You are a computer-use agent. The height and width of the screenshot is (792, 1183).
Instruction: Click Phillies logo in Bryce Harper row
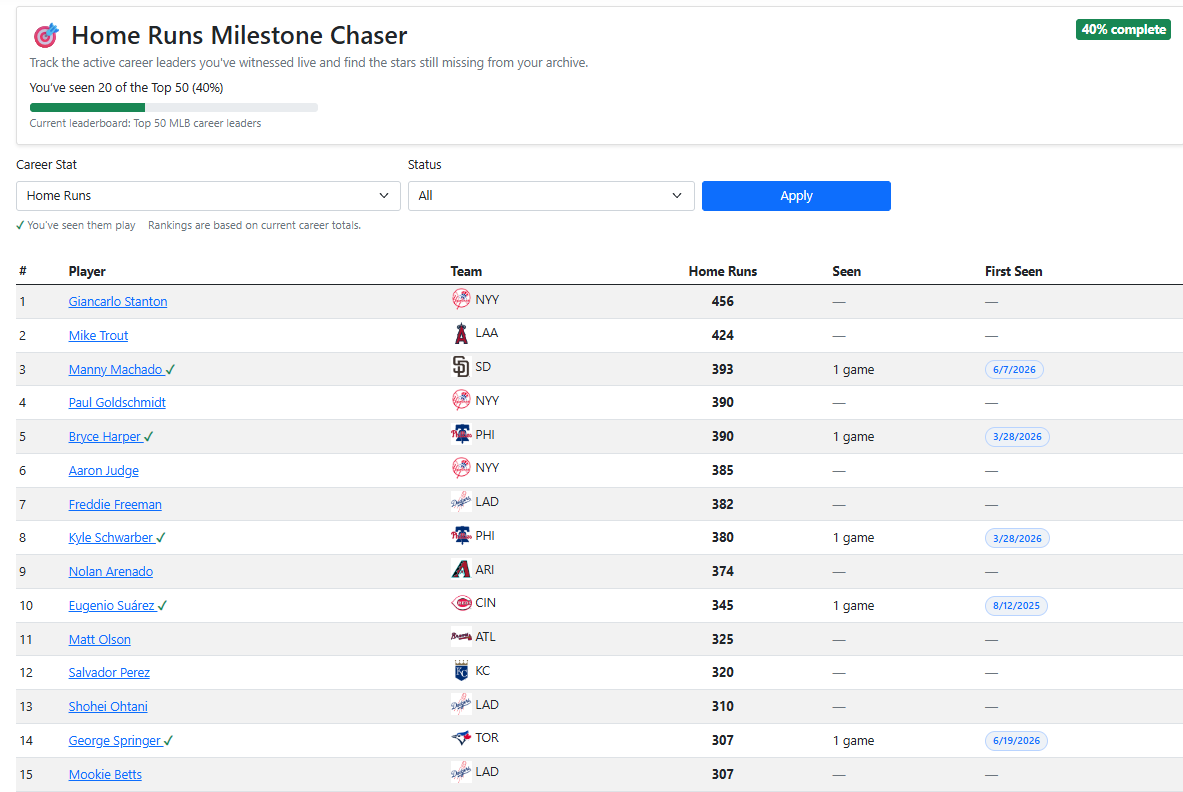point(461,434)
